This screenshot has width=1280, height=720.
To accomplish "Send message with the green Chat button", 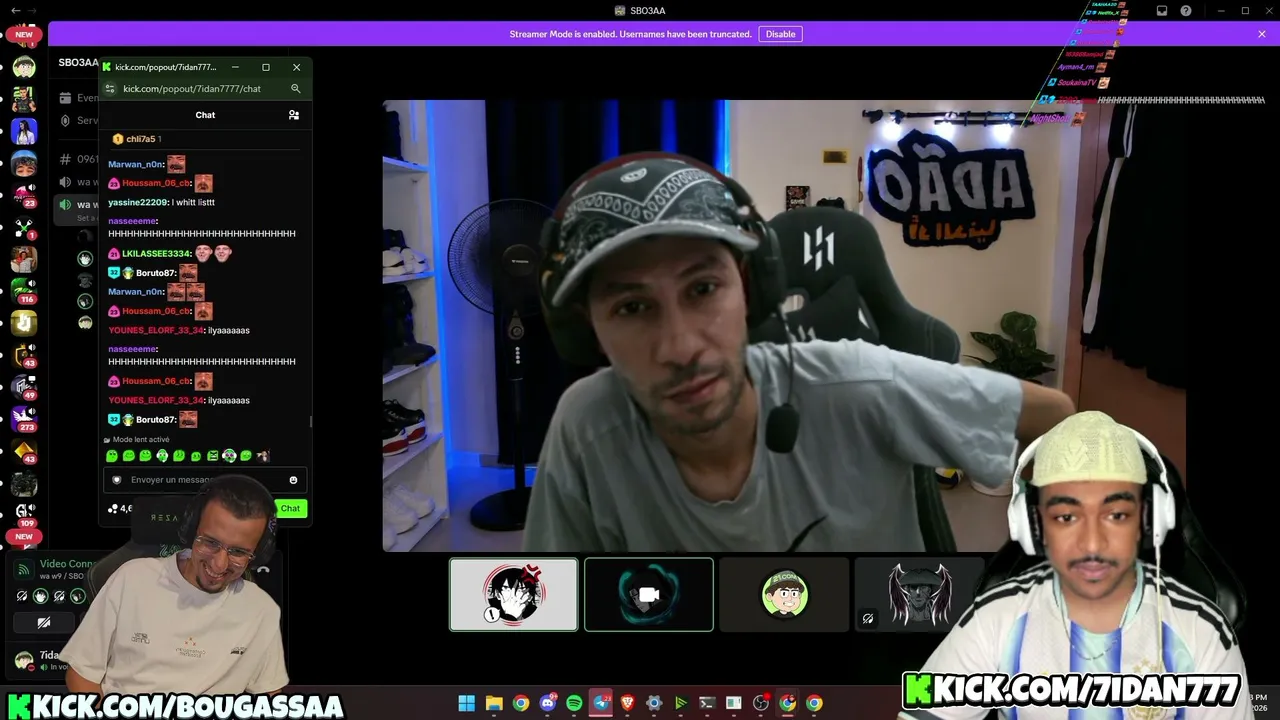I will click(x=290, y=508).
